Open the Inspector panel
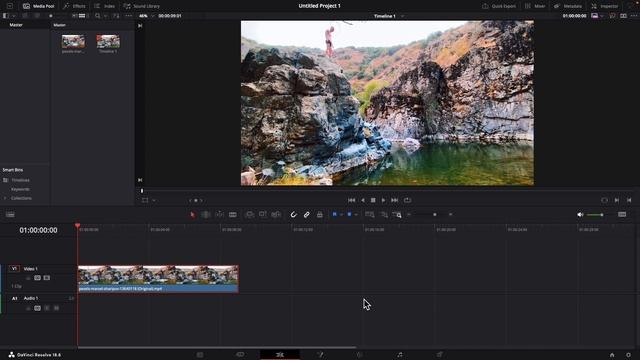Image resolution: width=640 pixels, height=360 pixels. pyautogui.click(x=604, y=6)
